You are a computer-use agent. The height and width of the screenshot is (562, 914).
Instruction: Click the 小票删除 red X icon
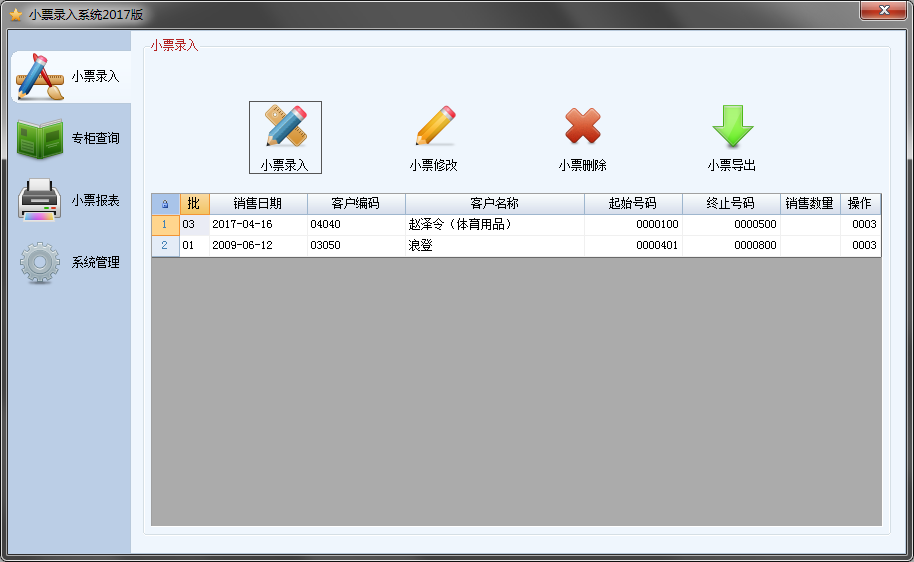(582, 126)
